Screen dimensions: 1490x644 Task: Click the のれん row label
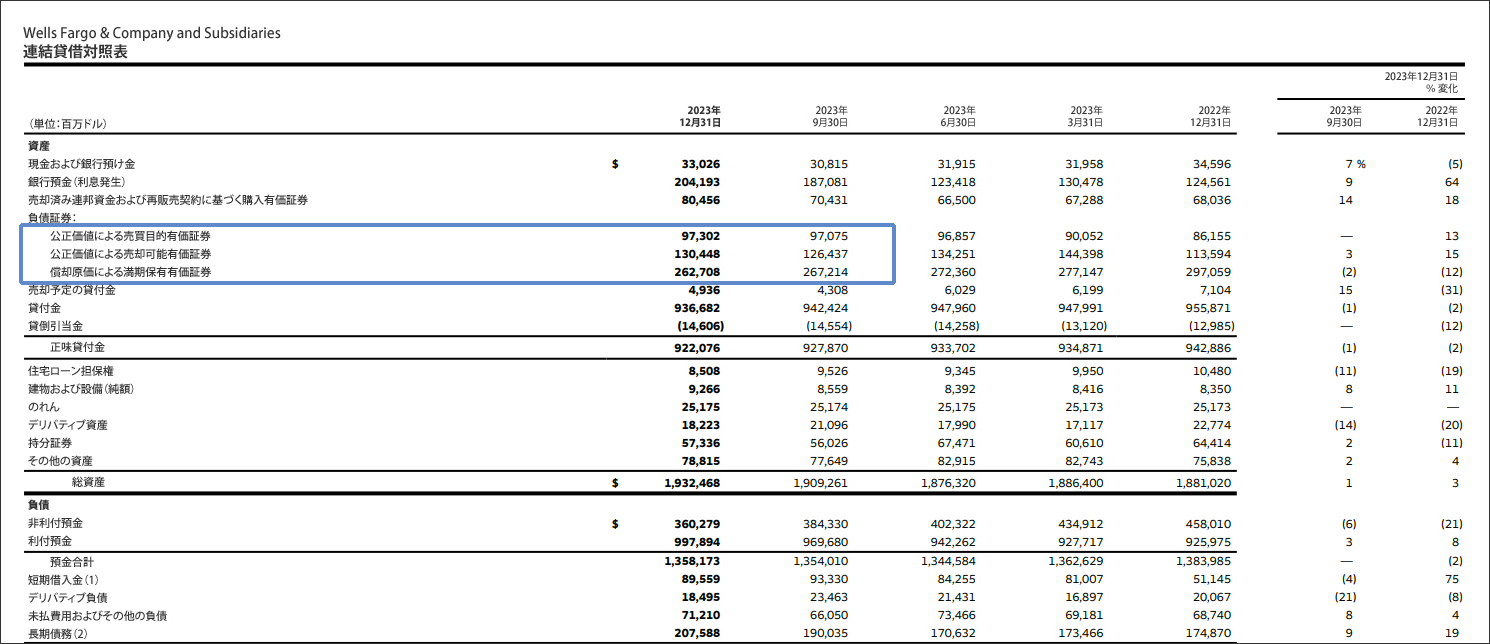click(x=43, y=407)
